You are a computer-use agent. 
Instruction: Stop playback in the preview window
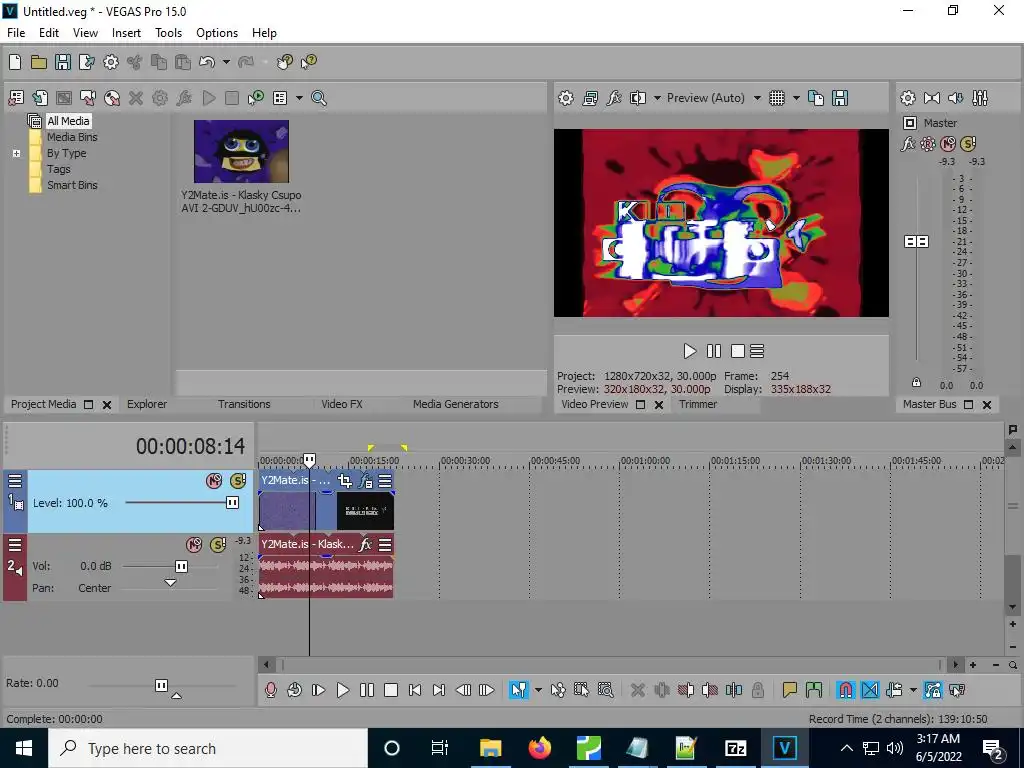738,351
